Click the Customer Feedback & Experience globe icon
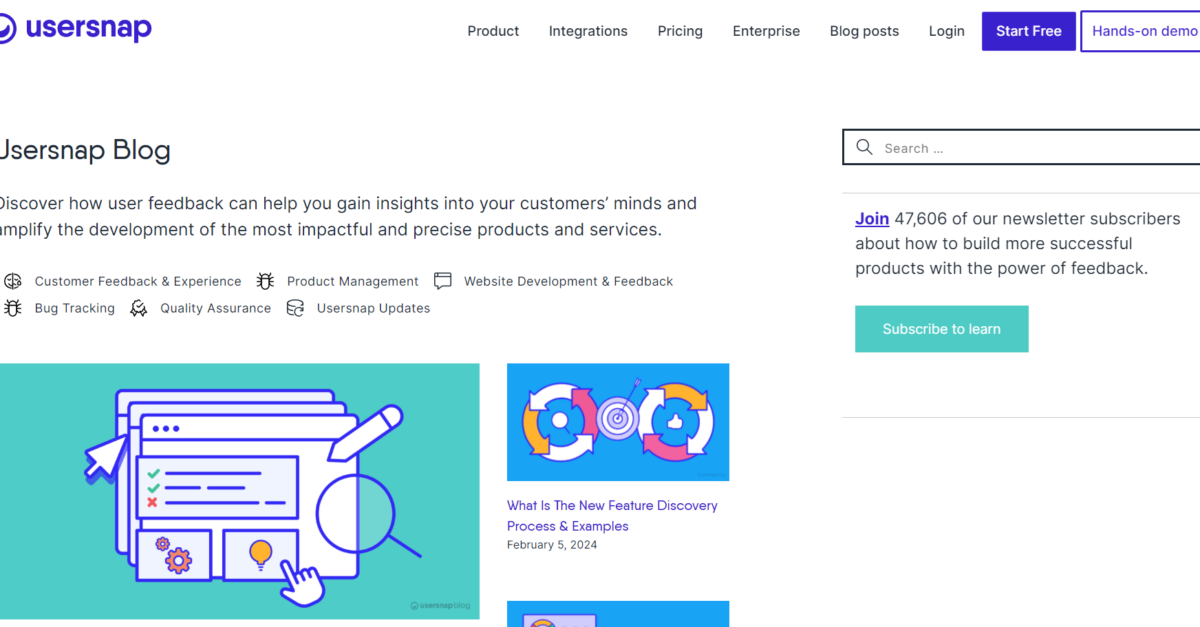This screenshot has width=1200, height=627. tap(13, 281)
